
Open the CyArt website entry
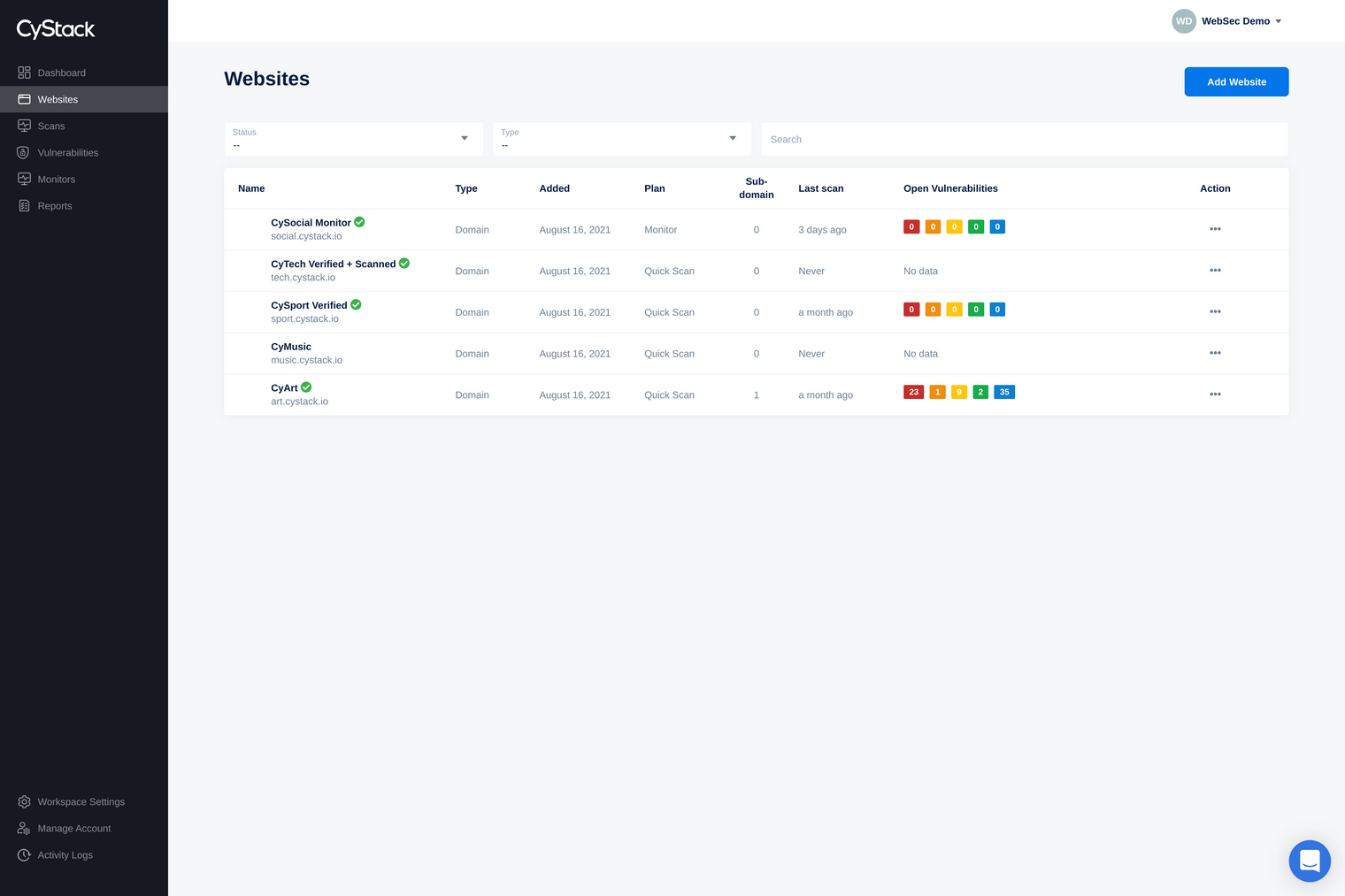284,388
